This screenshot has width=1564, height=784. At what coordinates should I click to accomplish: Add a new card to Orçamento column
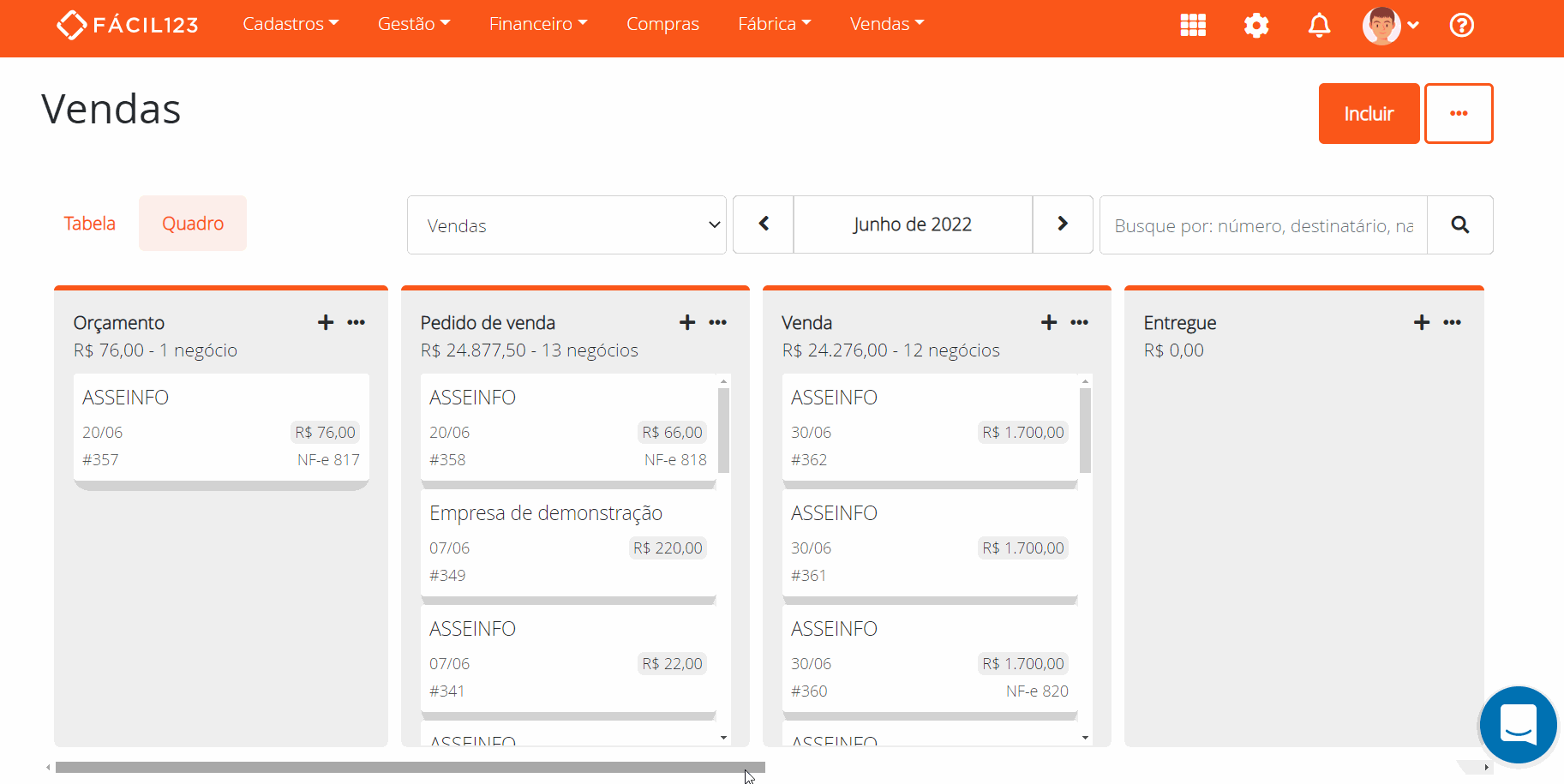pos(326,322)
